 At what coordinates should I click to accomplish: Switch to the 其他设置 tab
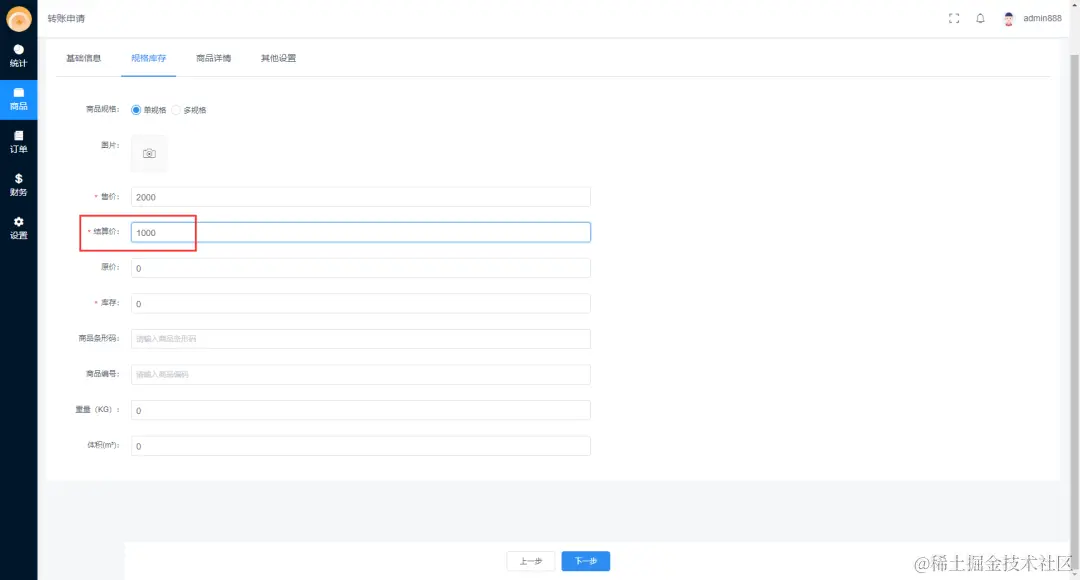click(x=278, y=58)
